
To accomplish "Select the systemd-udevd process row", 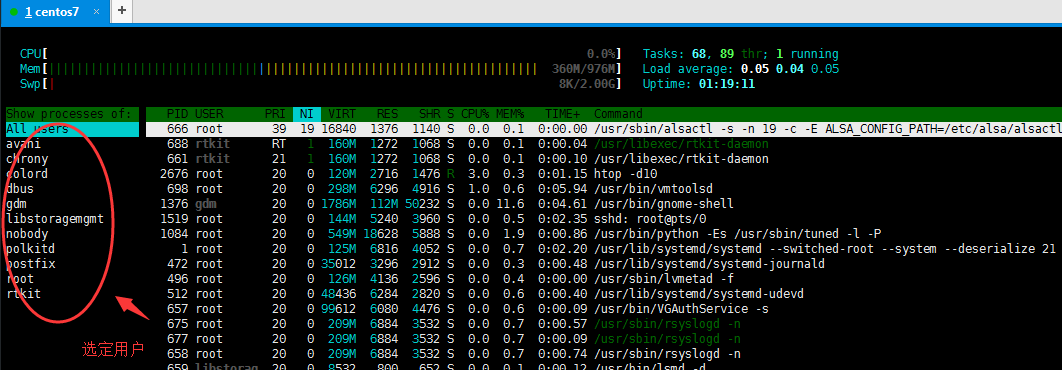I will pos(604,293).
